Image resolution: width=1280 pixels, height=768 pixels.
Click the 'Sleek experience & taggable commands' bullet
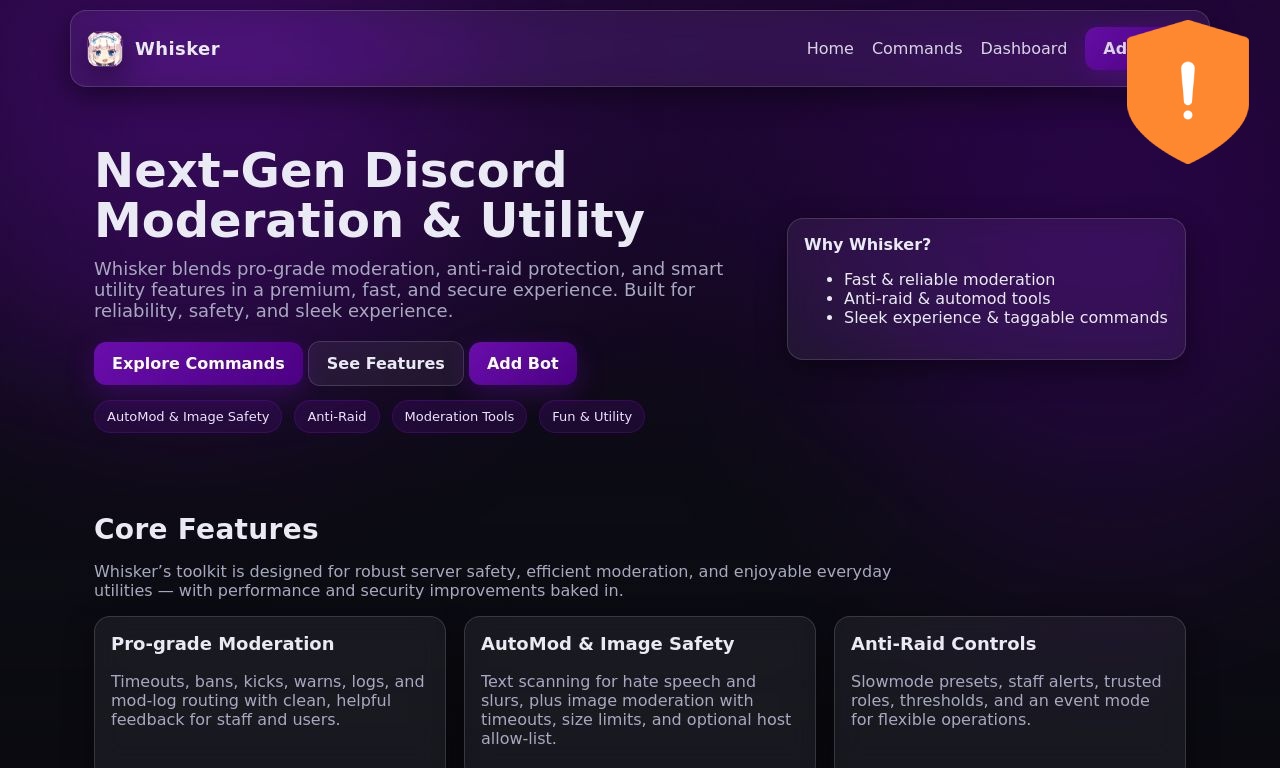pyautogui.click(x=1006, y=318)
